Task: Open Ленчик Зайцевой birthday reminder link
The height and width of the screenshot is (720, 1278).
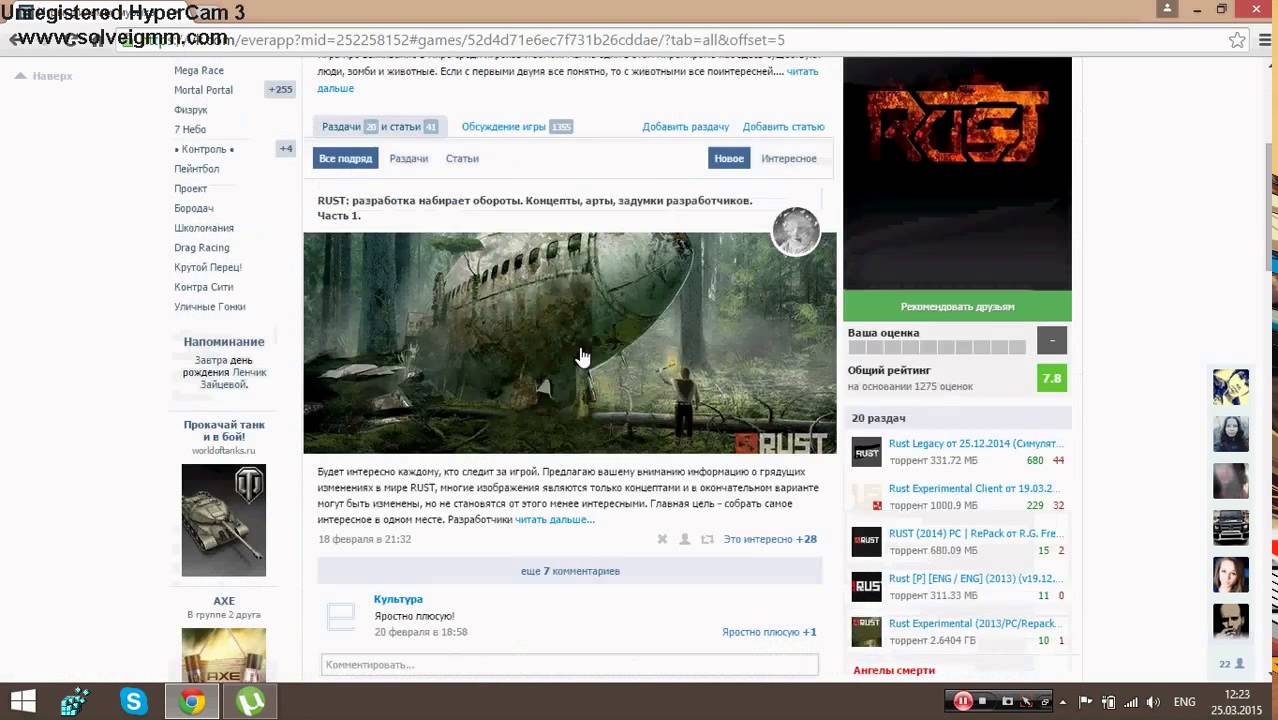Action: 233,378
